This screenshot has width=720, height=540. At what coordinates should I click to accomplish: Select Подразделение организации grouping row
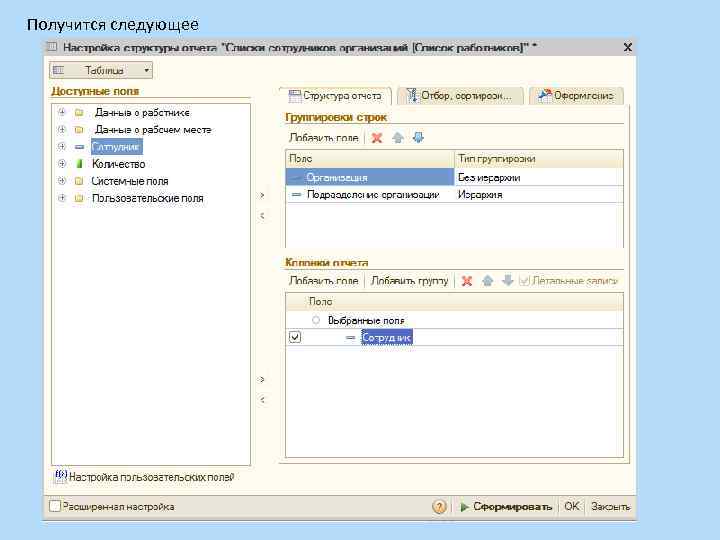[370, 195]
